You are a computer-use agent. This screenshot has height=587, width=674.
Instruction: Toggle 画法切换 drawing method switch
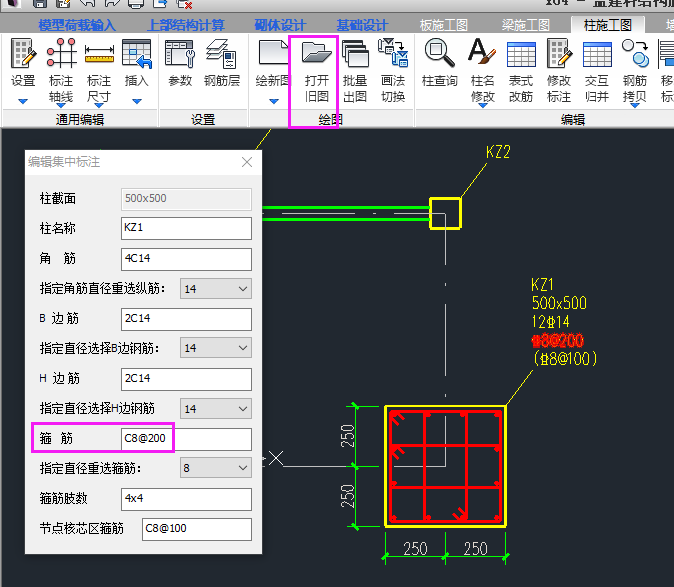pyautogui.click(x=393, y=71)
